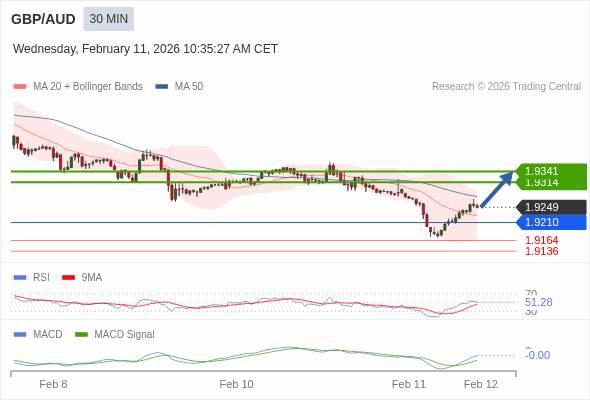The width and height of the screenshot is (590, 400).
Task: Click the '9MA' legend label
Action: (92, 277)
